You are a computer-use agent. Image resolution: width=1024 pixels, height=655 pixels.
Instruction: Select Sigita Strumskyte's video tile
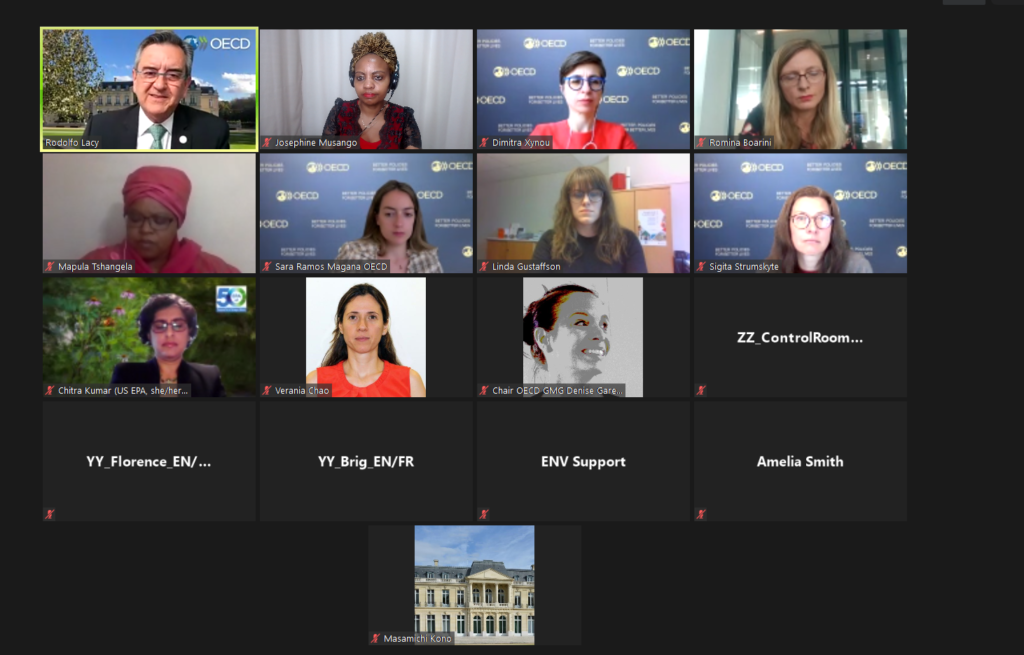click(x=801, y=213)
